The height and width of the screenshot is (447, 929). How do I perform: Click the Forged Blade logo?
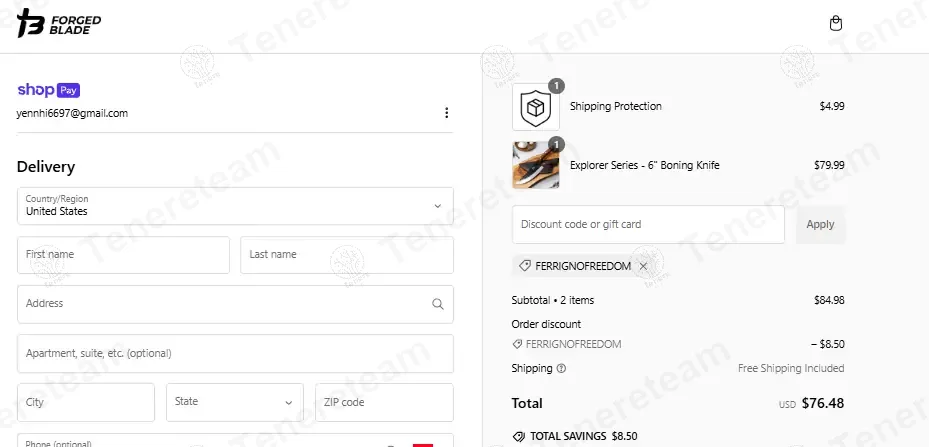pos(59,24)
